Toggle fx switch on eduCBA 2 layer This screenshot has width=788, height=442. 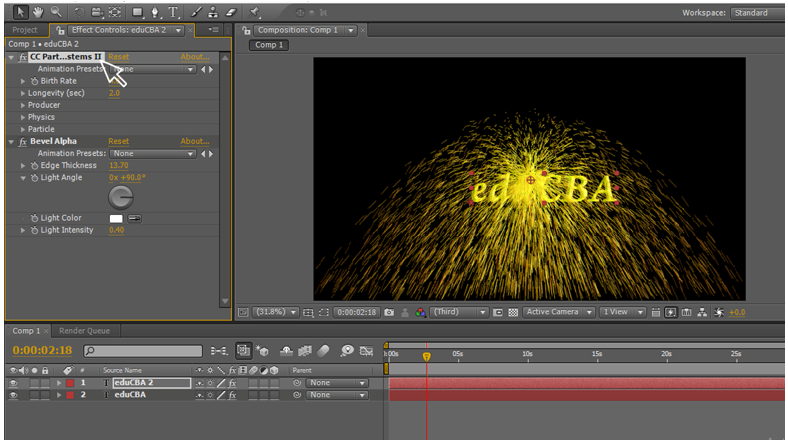233,383
